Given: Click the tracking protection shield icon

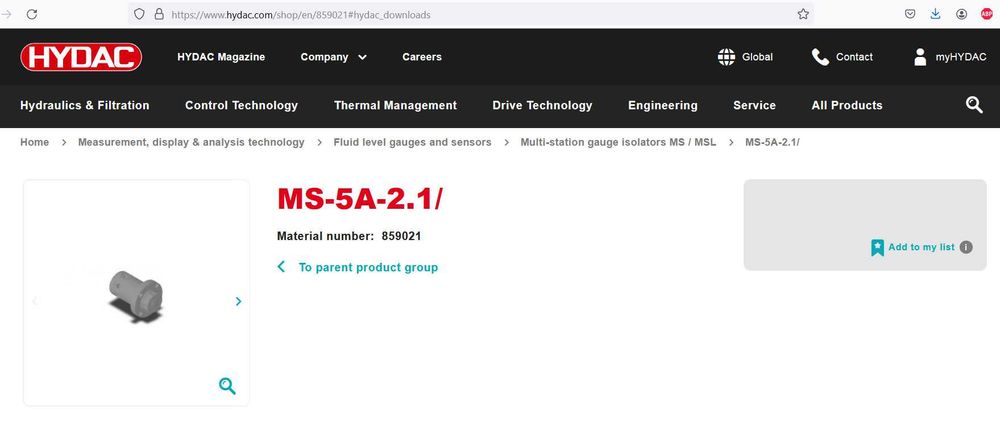Looking at the screenshot, I should pos(139,14).
